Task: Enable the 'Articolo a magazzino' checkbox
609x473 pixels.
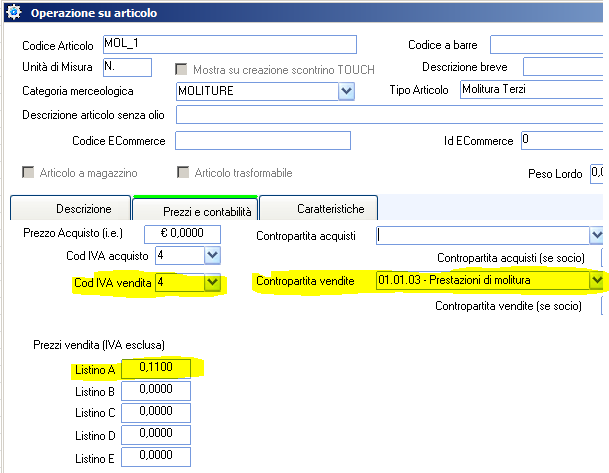Action: pyautogui.click(x=28, y=173)
